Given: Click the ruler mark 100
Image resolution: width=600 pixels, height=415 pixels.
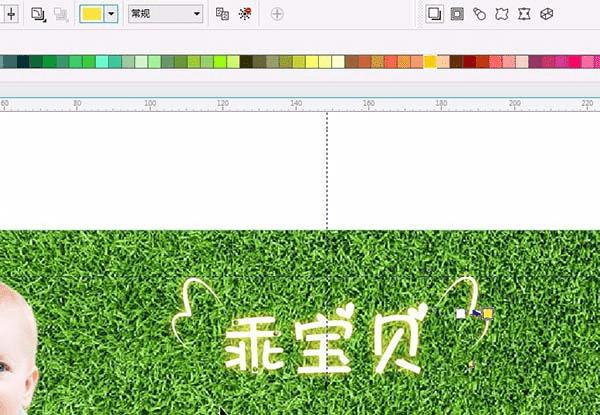Looking at the screenshot, I should point(150,103).
